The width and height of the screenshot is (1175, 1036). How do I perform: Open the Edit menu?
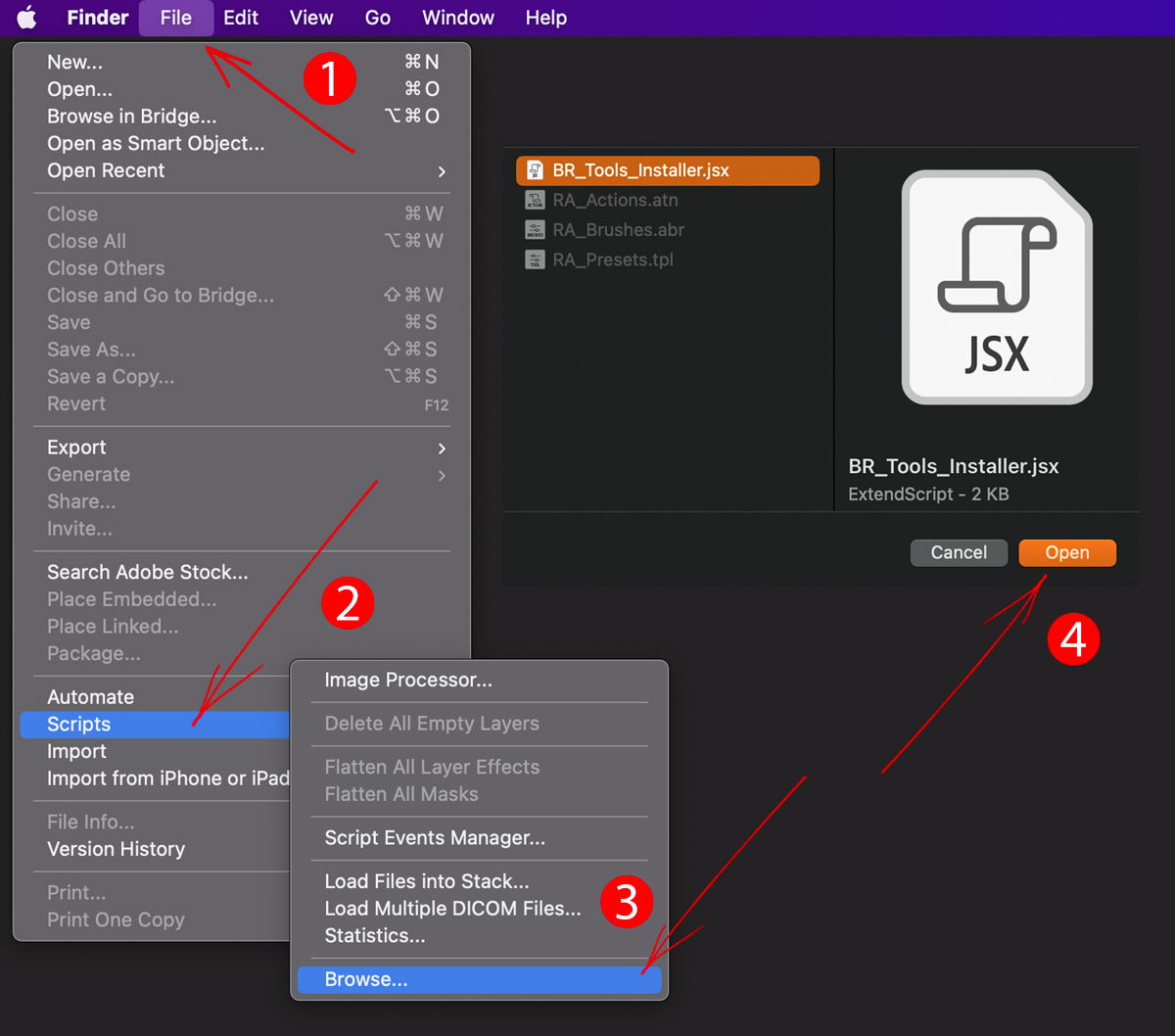[x=241, y=18]
